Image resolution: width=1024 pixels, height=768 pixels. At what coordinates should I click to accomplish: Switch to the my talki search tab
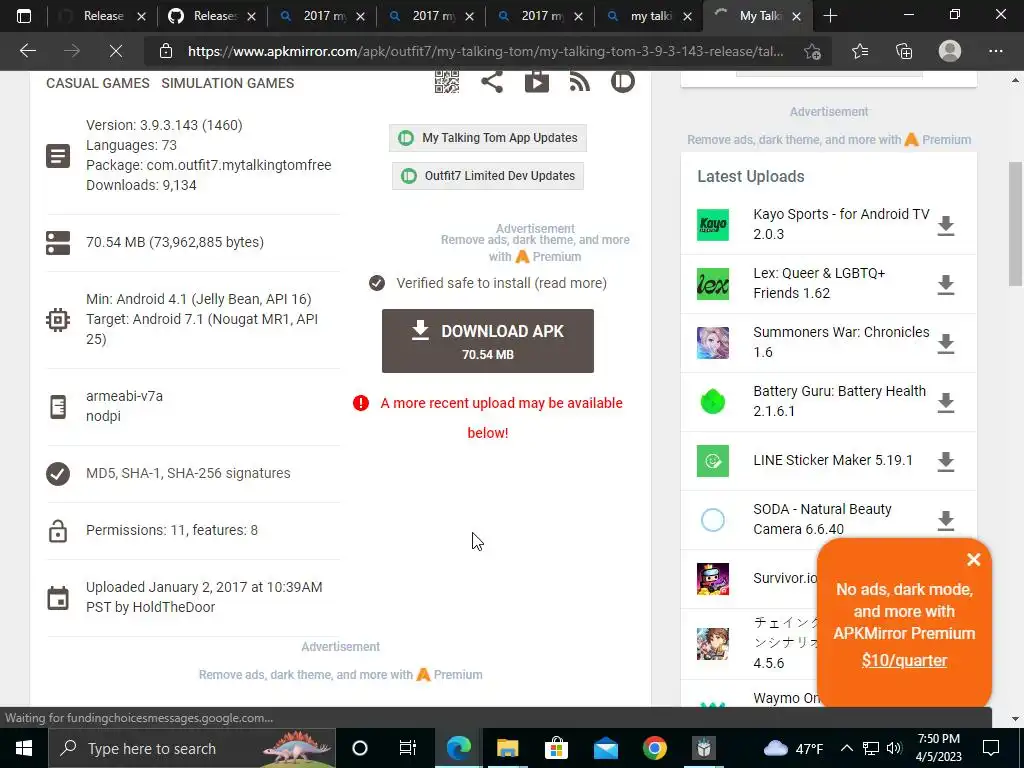click(x=649, y=16)
